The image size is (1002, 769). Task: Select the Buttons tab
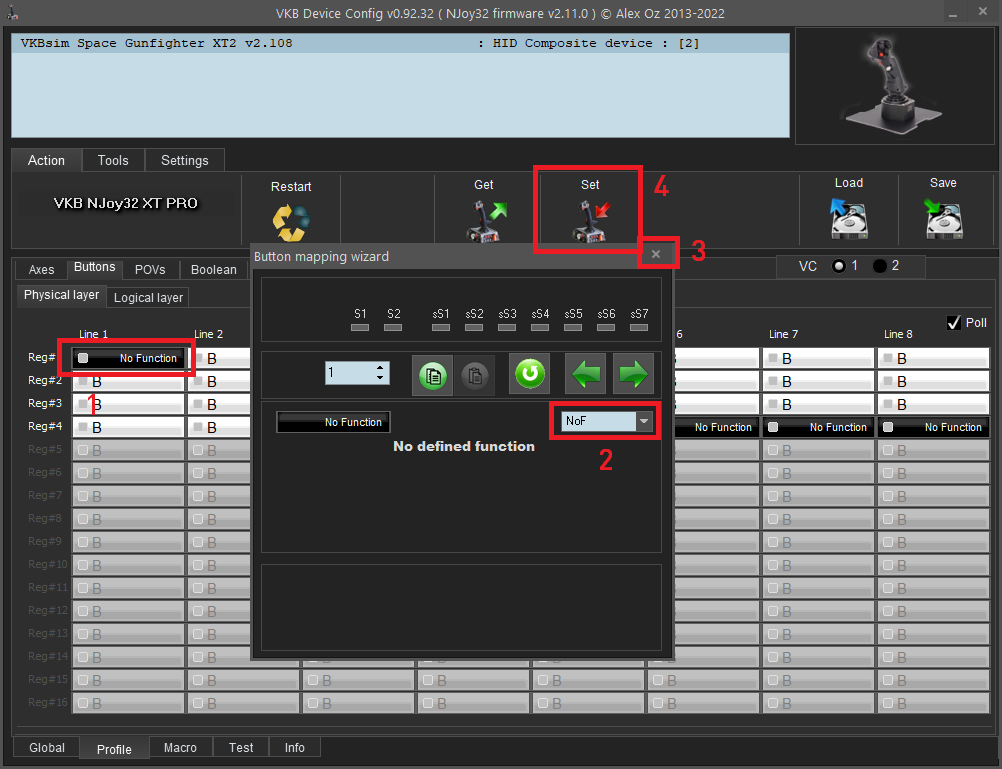(x=95, y=267)
